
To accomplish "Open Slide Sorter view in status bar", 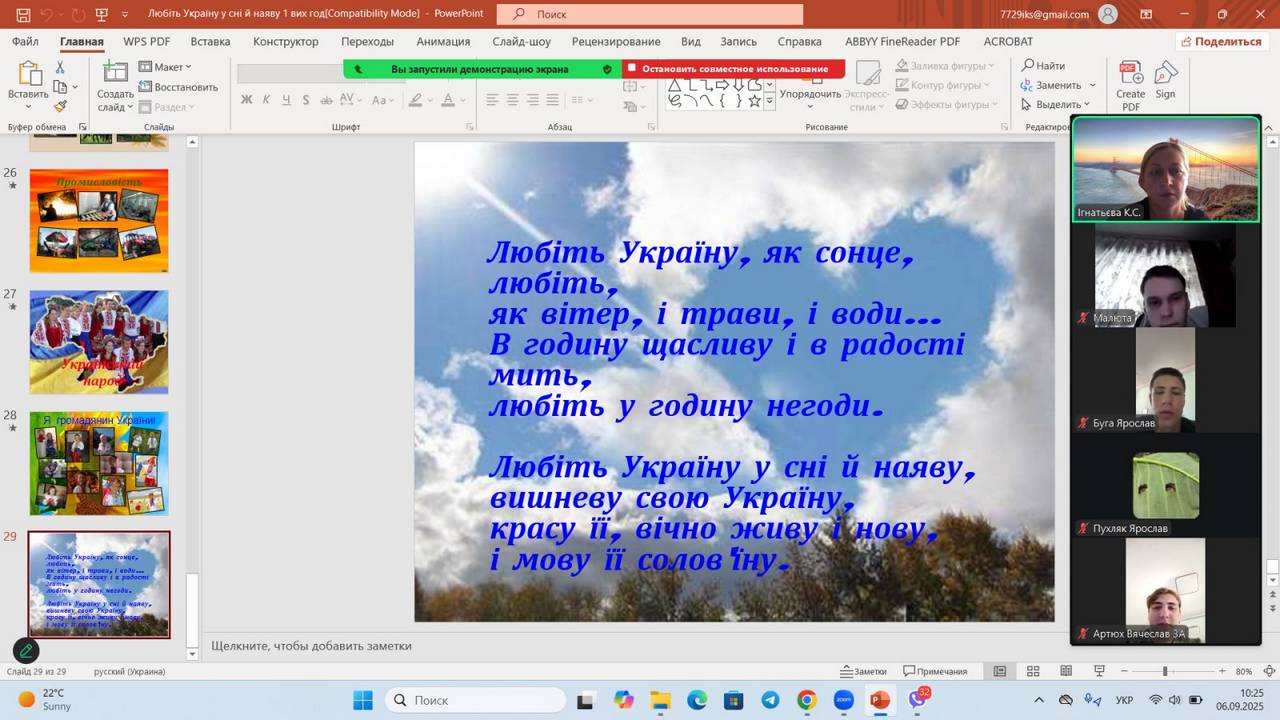I will click(x=1033, y=671).
